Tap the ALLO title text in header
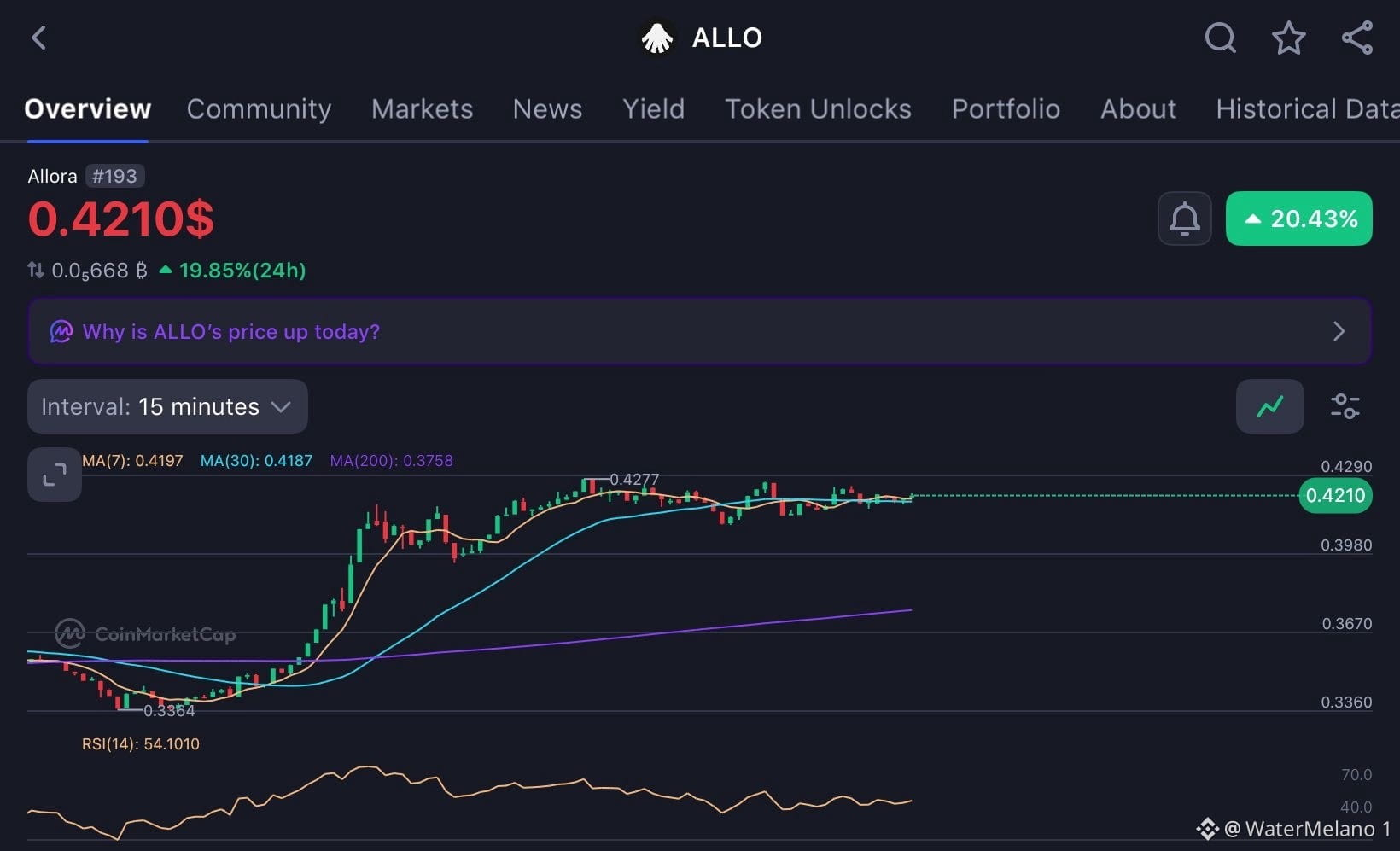This screenshot has height=851, width=1400. (726, 38)
